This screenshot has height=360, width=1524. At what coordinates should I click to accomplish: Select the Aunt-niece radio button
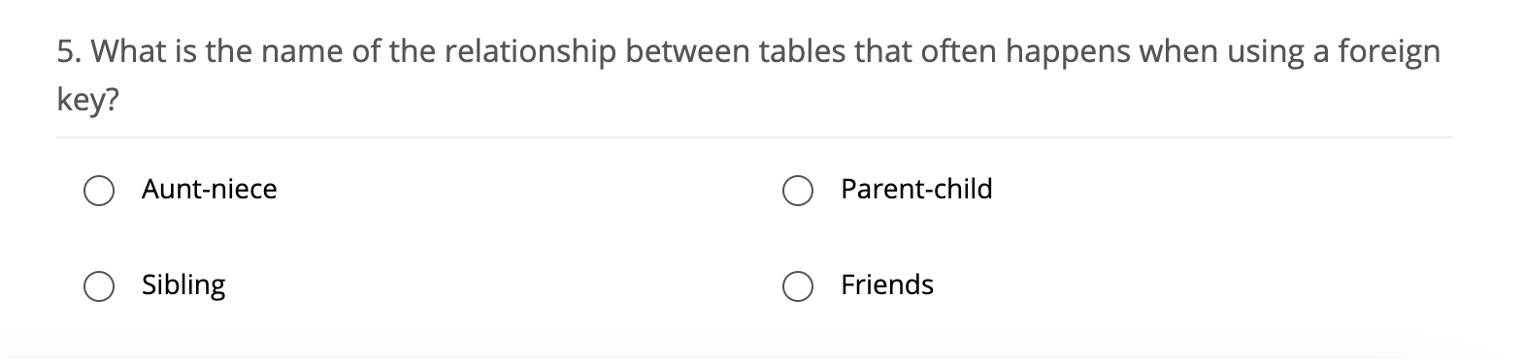(x=98, y=190)
